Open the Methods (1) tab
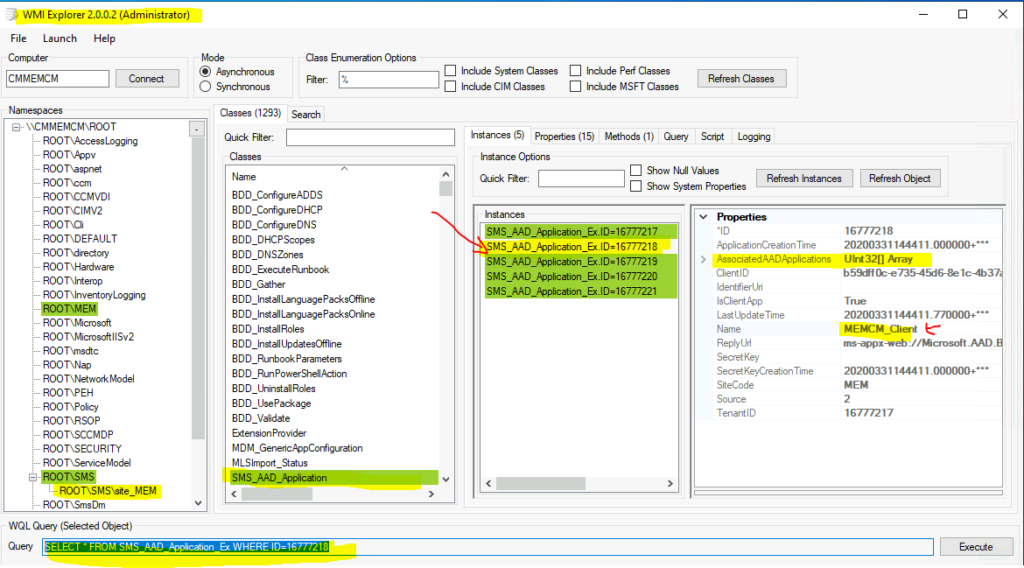This screenshot has height=568, width=1024. (629, 136)
